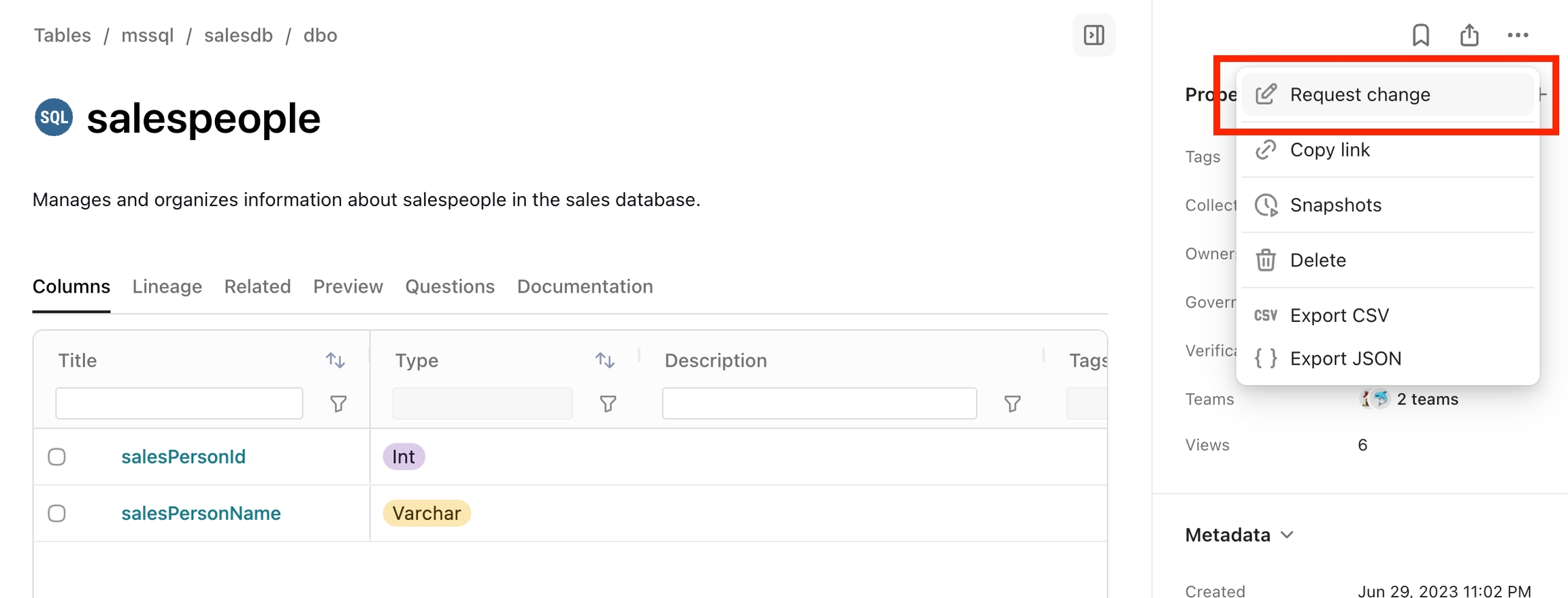Check the salesPersonName row checkbox

pyautogui.click(x=57, y=513)
